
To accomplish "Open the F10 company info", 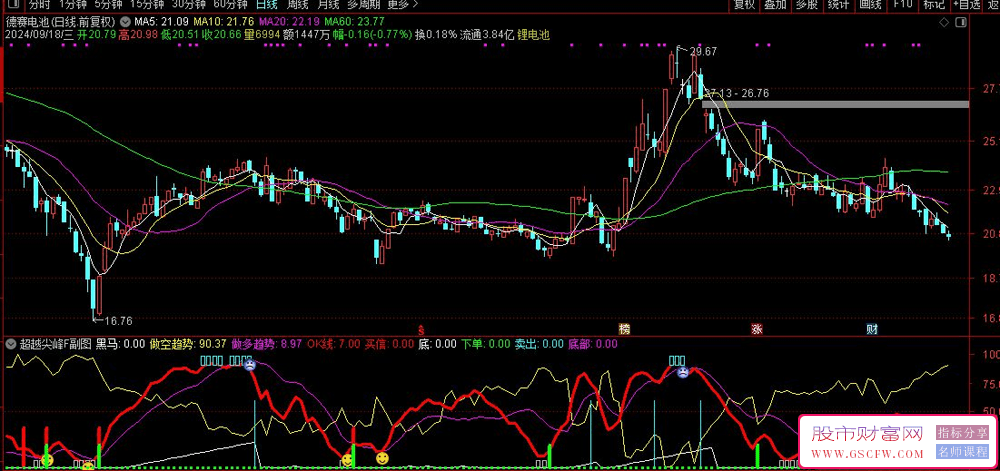I will coord(902,4).
